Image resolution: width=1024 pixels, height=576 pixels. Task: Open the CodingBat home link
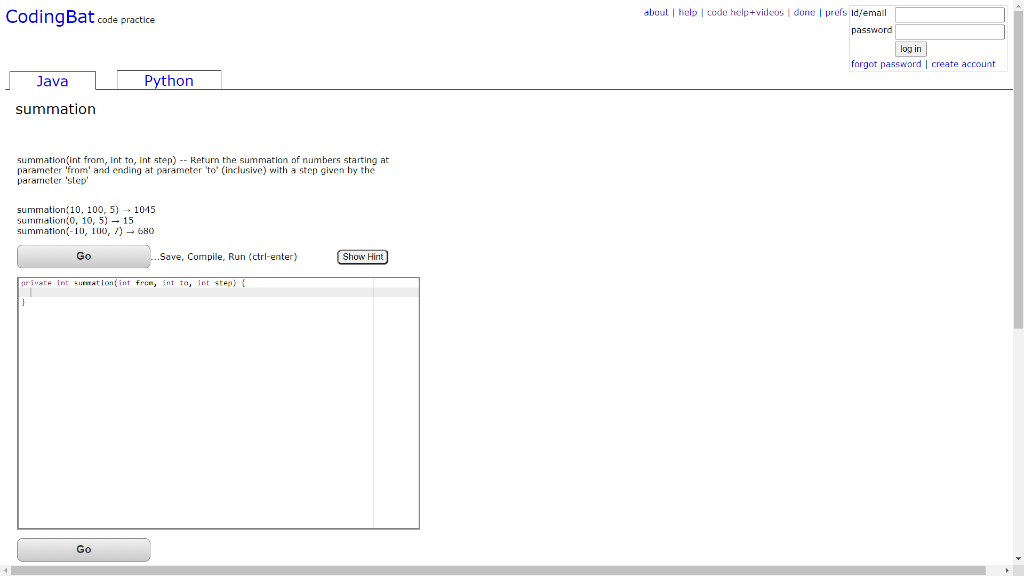(x=50, y=17)
